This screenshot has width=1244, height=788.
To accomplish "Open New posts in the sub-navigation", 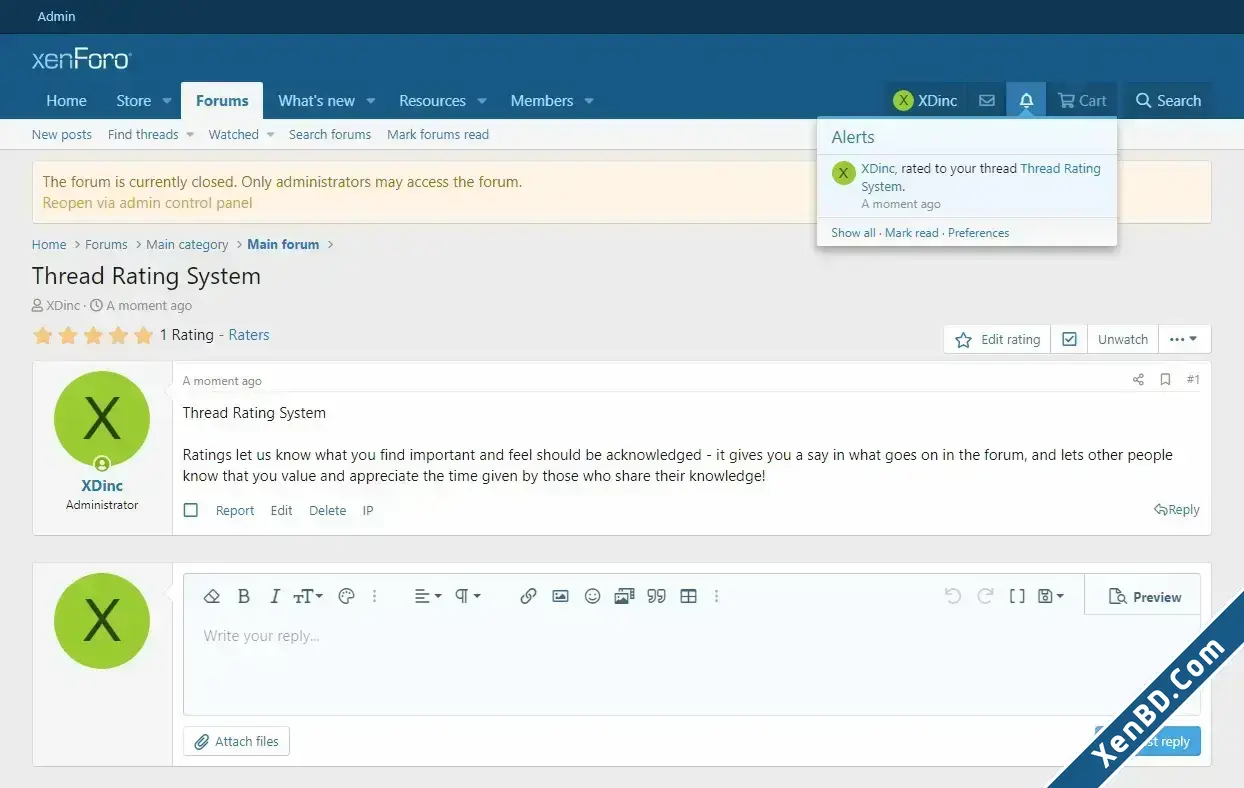I will click(62, 135).
